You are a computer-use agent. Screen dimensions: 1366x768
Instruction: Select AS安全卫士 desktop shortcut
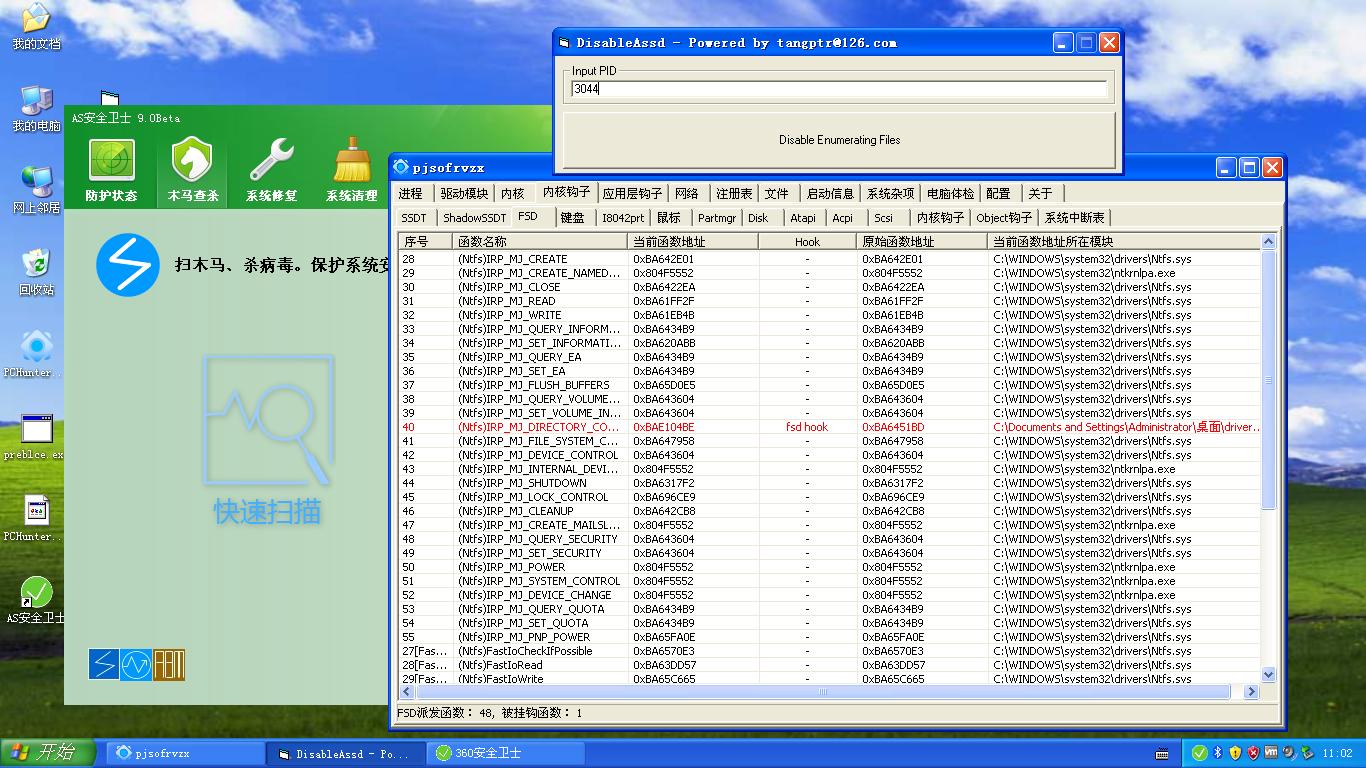pyautogui.click(x=36, y=601)
